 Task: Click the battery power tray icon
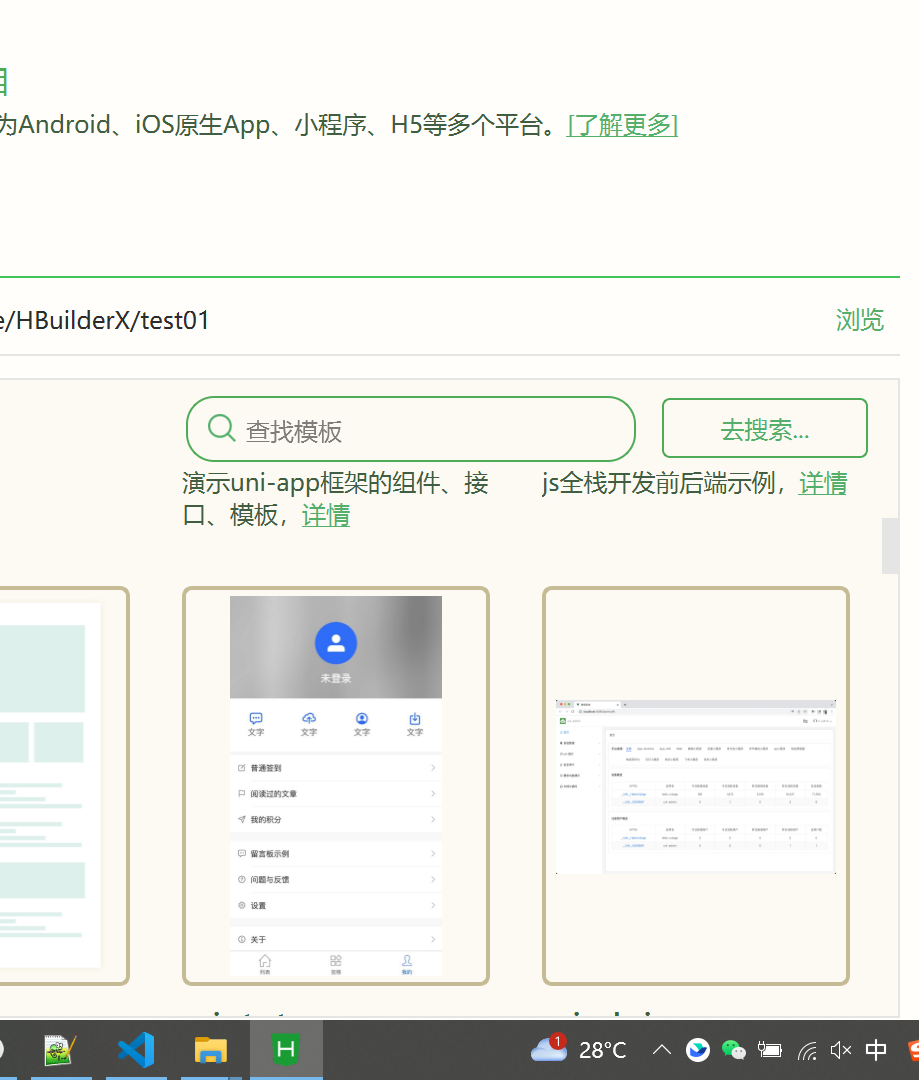click(770, 1050)
